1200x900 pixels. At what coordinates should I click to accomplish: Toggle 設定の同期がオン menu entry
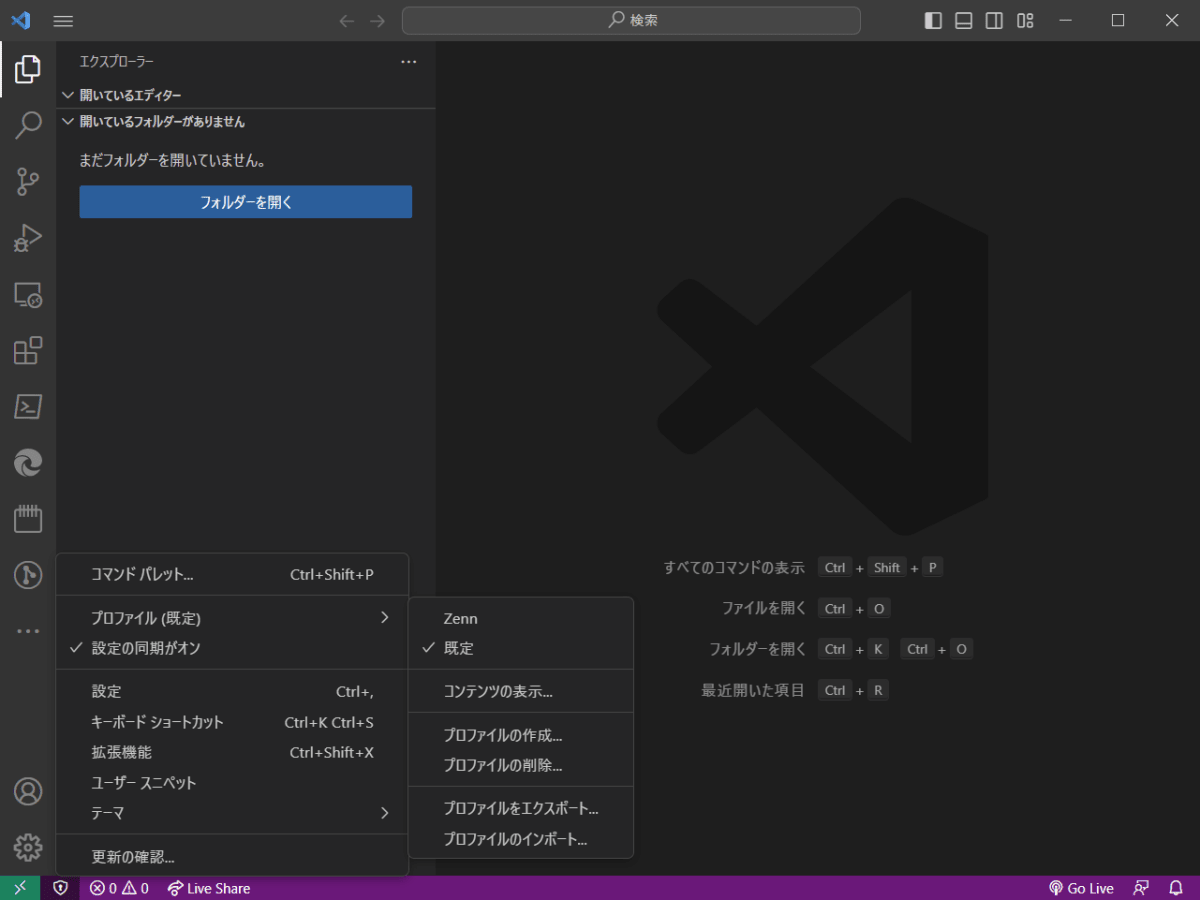pyautogui.click(x=232, y=648)
